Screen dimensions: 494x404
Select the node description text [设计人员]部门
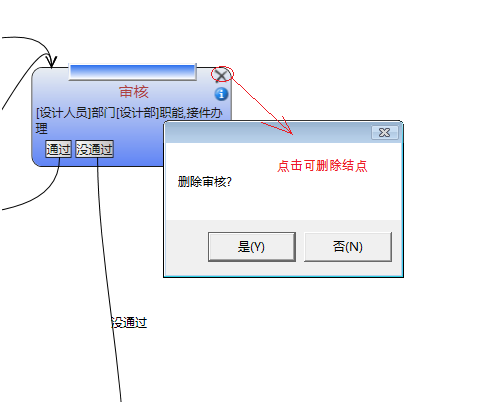(x=75, y=113)
